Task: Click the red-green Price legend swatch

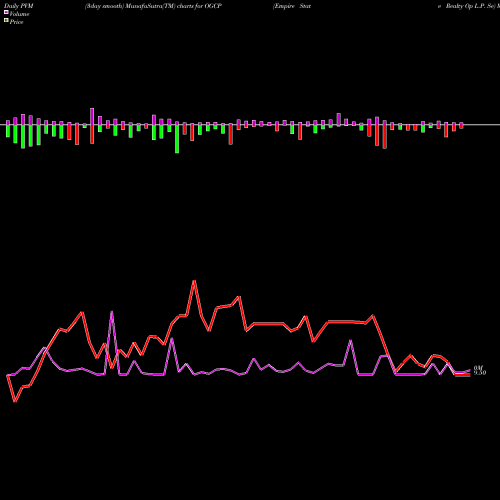Action: tap(6, 21)
